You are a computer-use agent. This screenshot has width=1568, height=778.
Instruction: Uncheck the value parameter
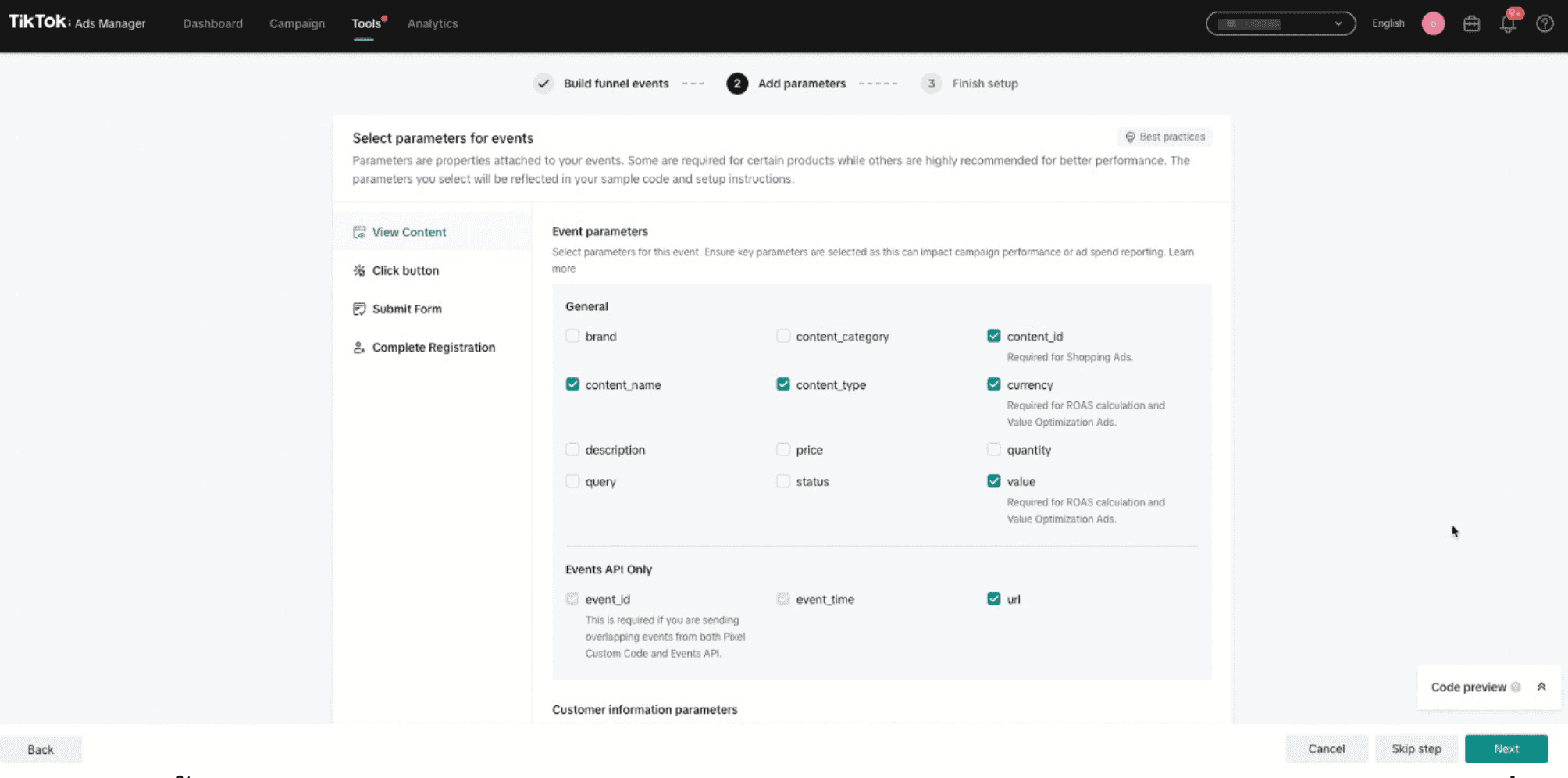[994, 481]
